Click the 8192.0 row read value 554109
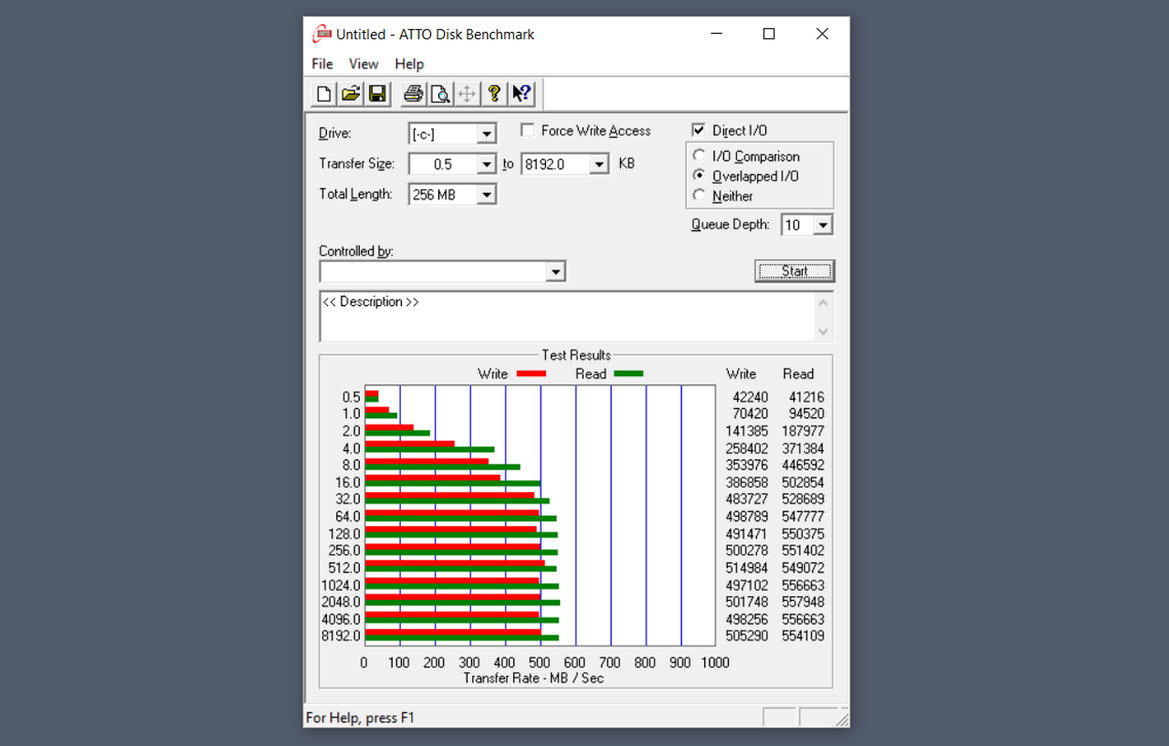Image resolution: width=1169 pixels, height=746 pixels. tap(803, 636)
